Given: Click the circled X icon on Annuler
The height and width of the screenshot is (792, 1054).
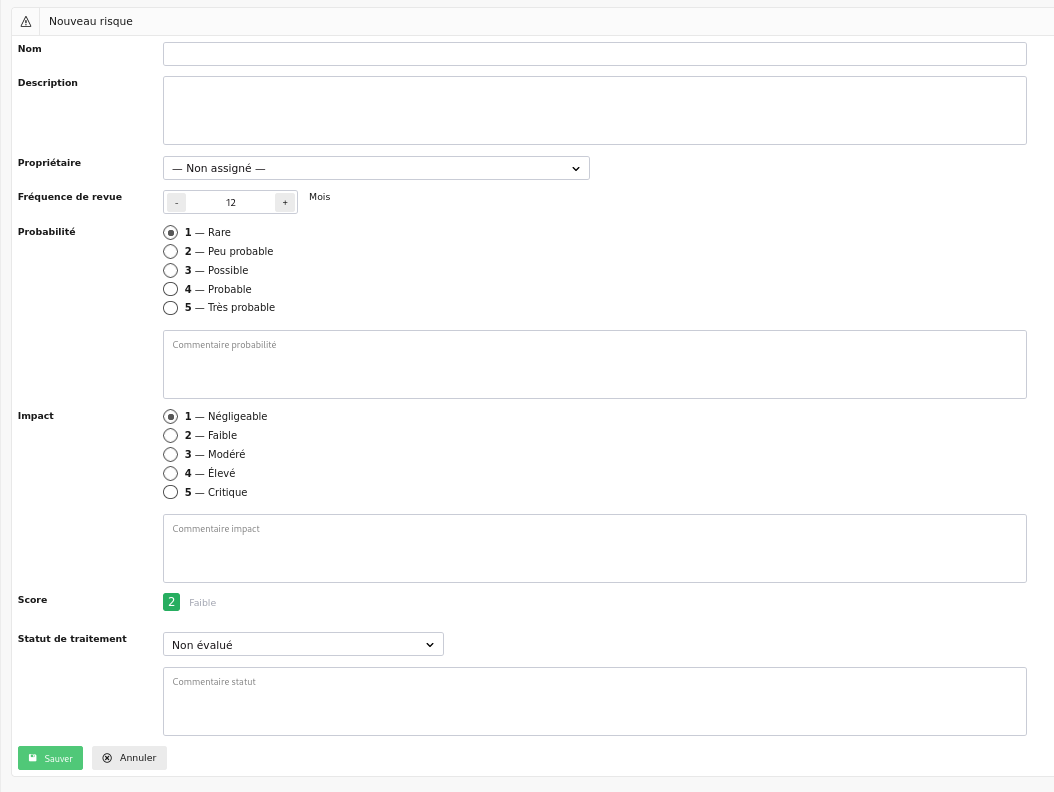Looking at the screenshot, I should [x=107, y=758].
